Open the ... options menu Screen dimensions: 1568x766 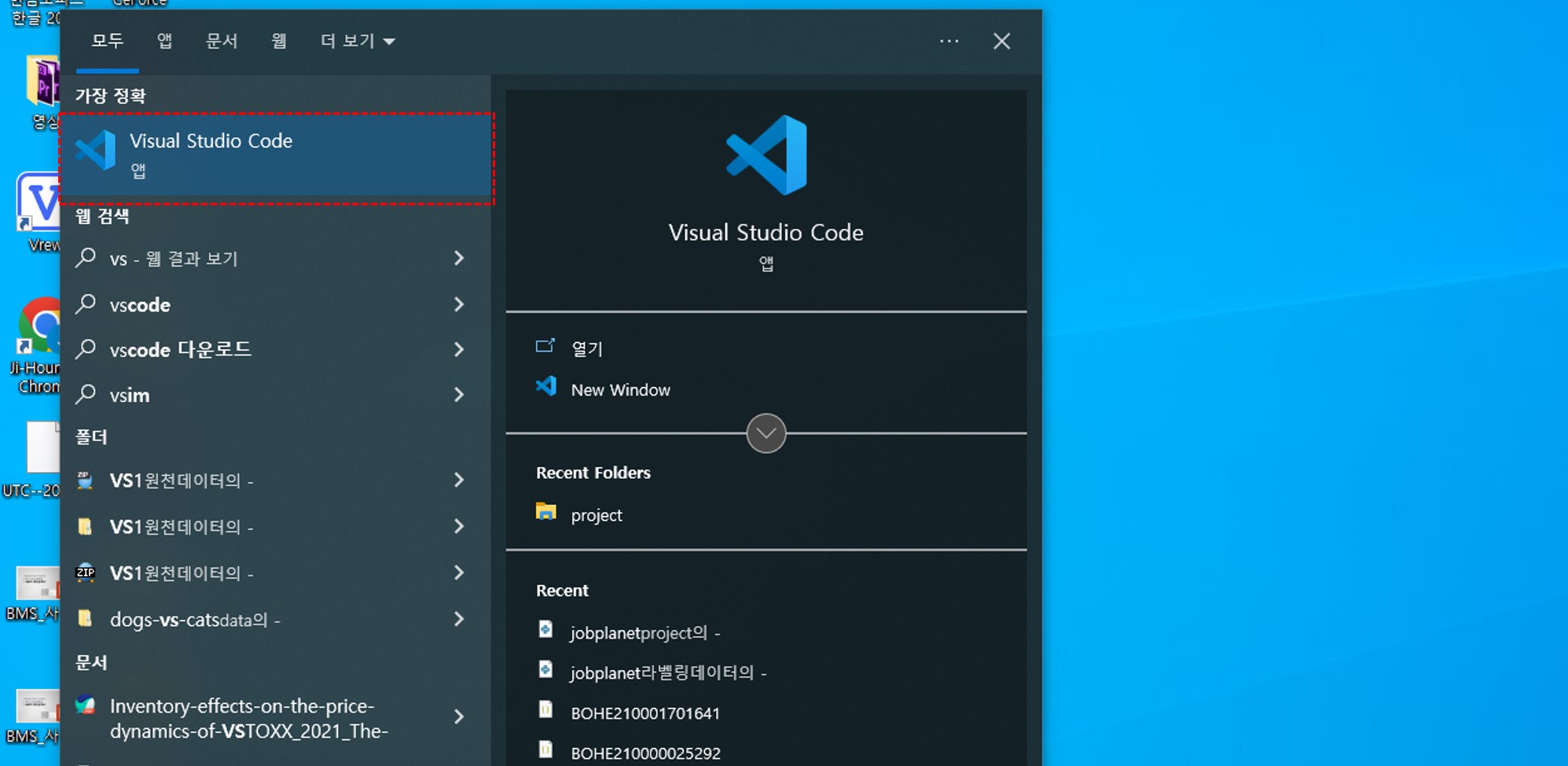[x=949, y=41]
